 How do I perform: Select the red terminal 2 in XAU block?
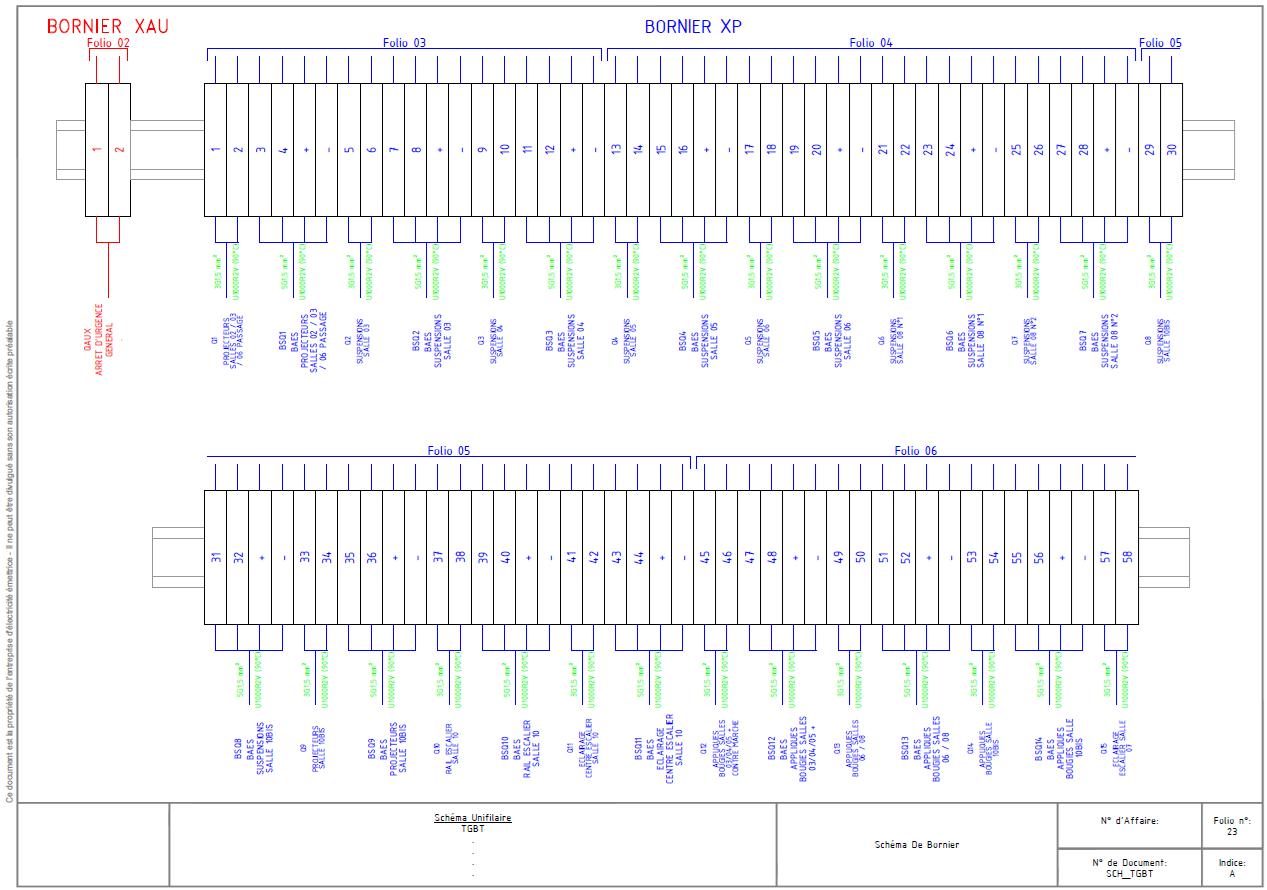tap(119, 150)
